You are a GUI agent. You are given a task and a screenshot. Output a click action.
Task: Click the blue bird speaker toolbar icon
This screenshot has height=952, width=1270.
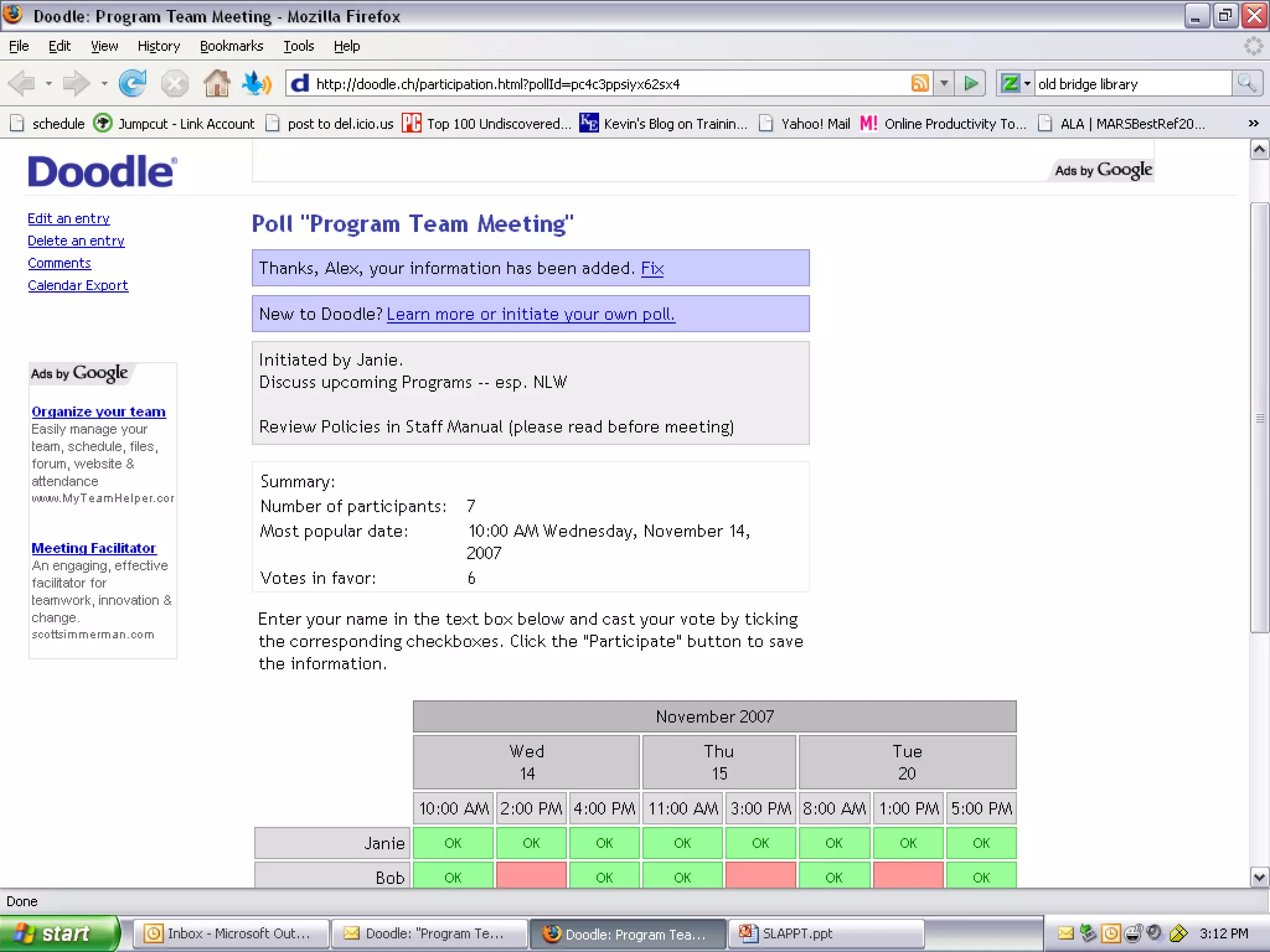[x=257, y=84]
